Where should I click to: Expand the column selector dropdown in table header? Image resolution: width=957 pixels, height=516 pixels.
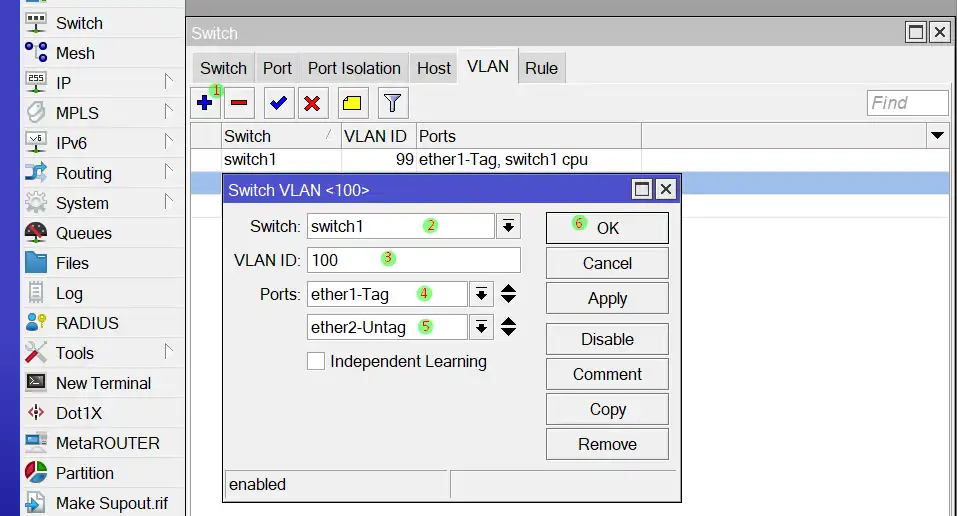click(x=937, y=135)
